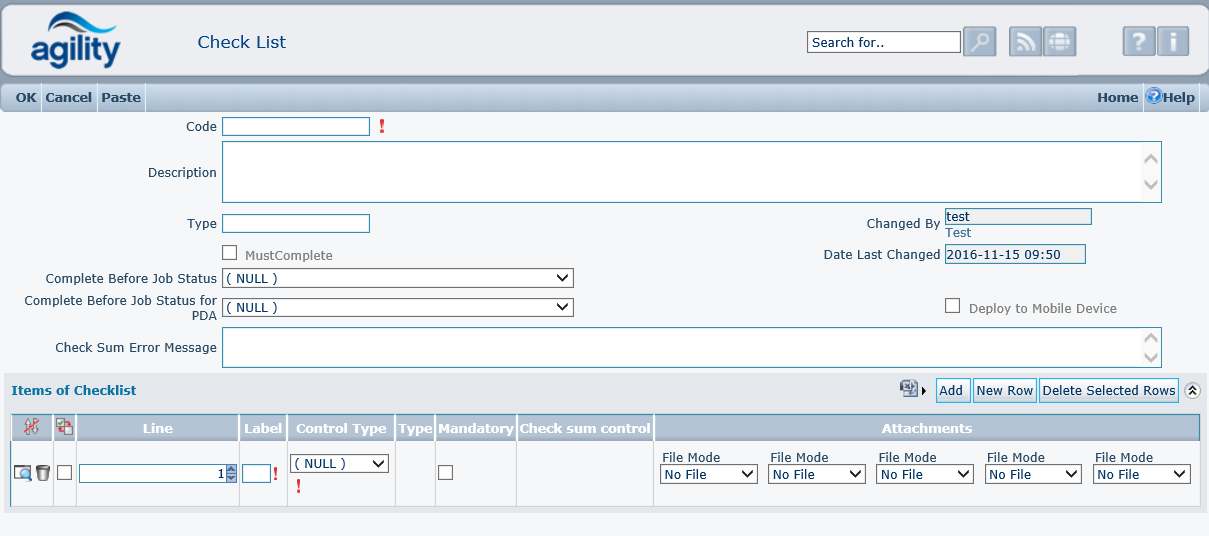Click into the Code input field

point(296,127)
